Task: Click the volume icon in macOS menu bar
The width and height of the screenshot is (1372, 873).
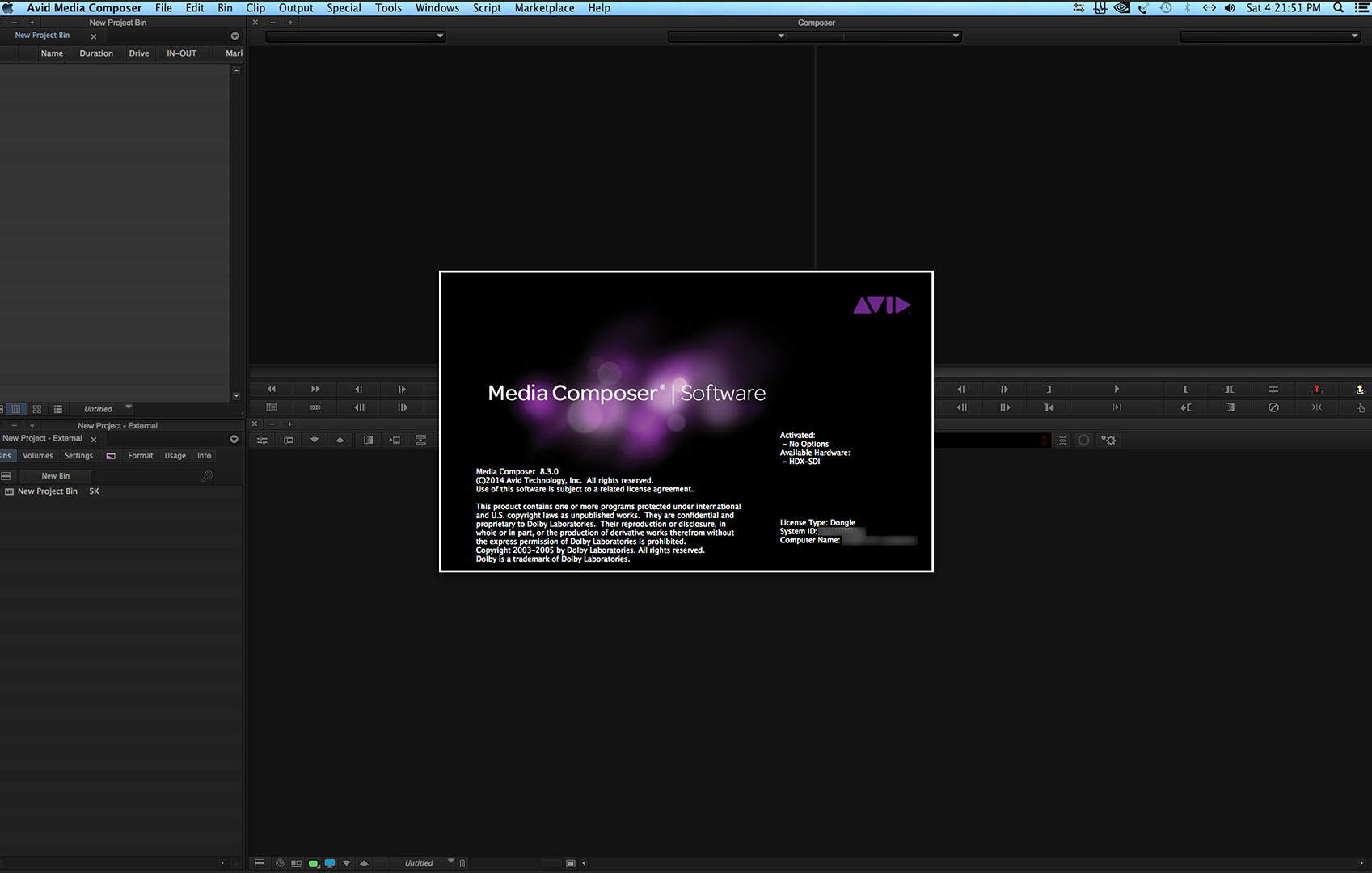Action: 1230,8
